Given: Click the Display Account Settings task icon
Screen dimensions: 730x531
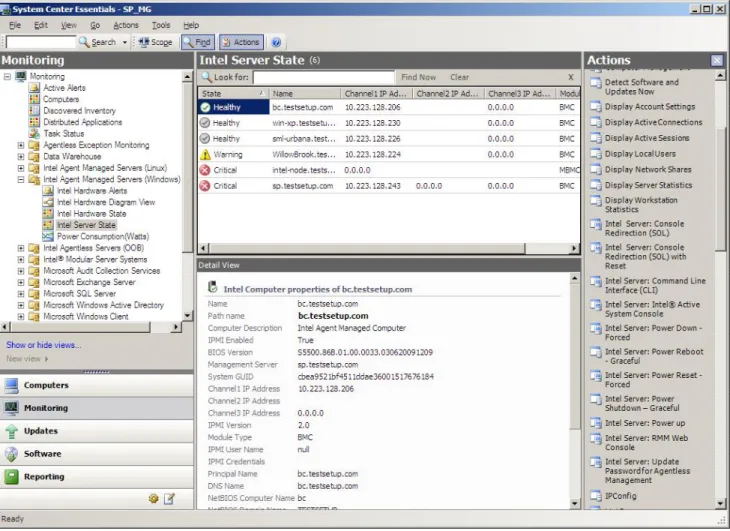Looking at the screenshot, I should 595,107.
